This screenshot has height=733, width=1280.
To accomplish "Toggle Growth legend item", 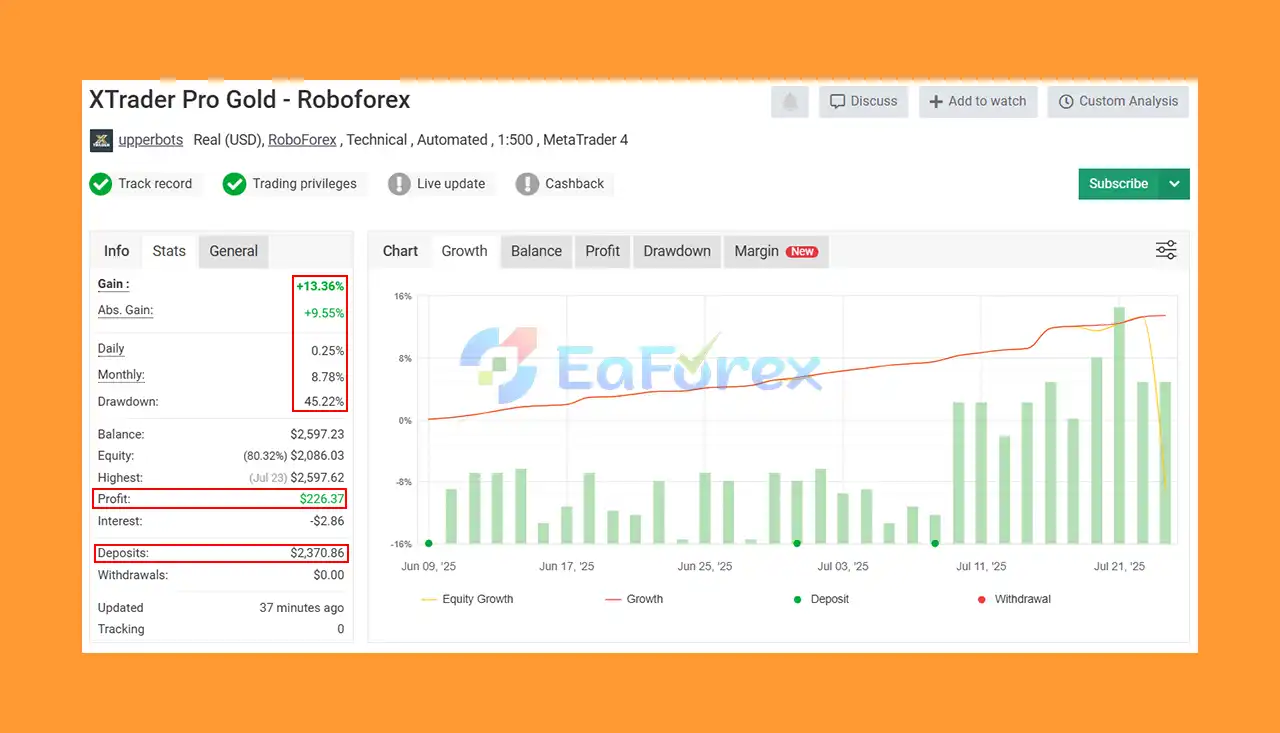I will coord(634,599).
